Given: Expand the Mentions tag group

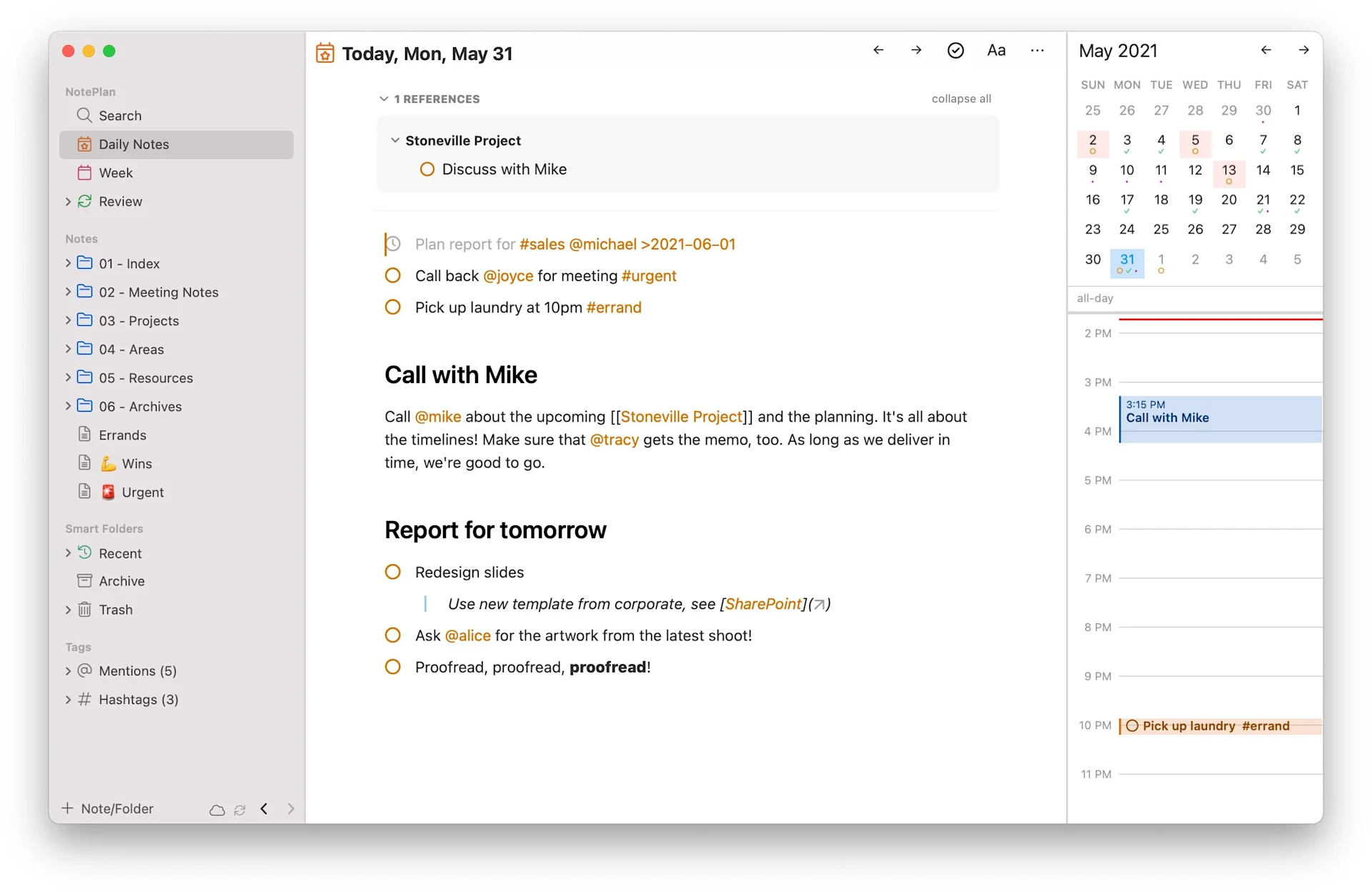Looking at the screenshot, I should 68,670.
